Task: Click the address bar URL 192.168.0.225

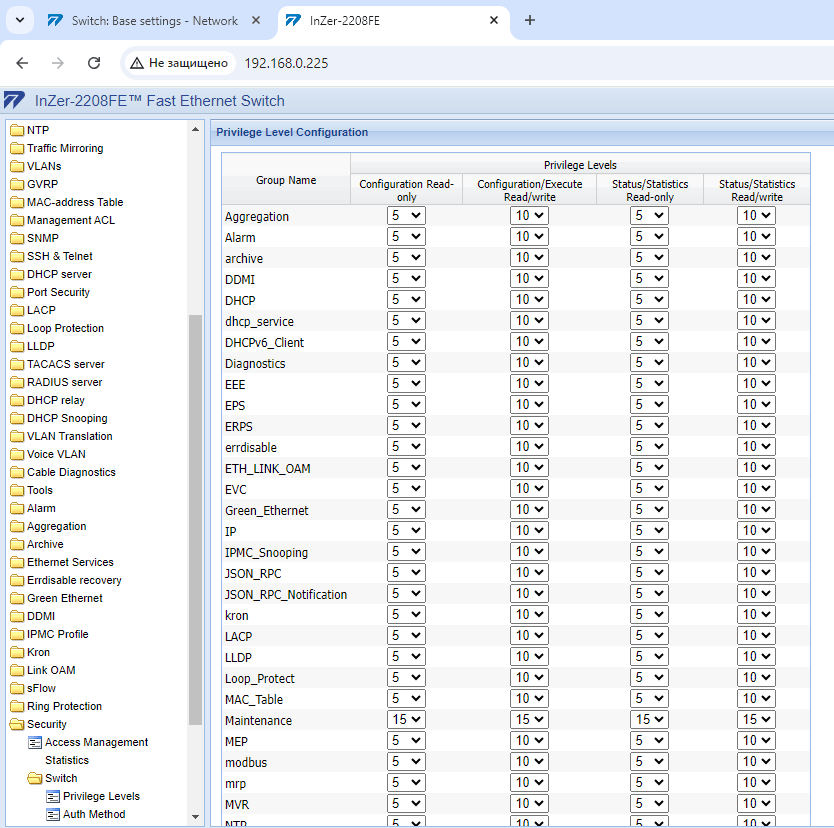Action: click(x=286, y=63)
